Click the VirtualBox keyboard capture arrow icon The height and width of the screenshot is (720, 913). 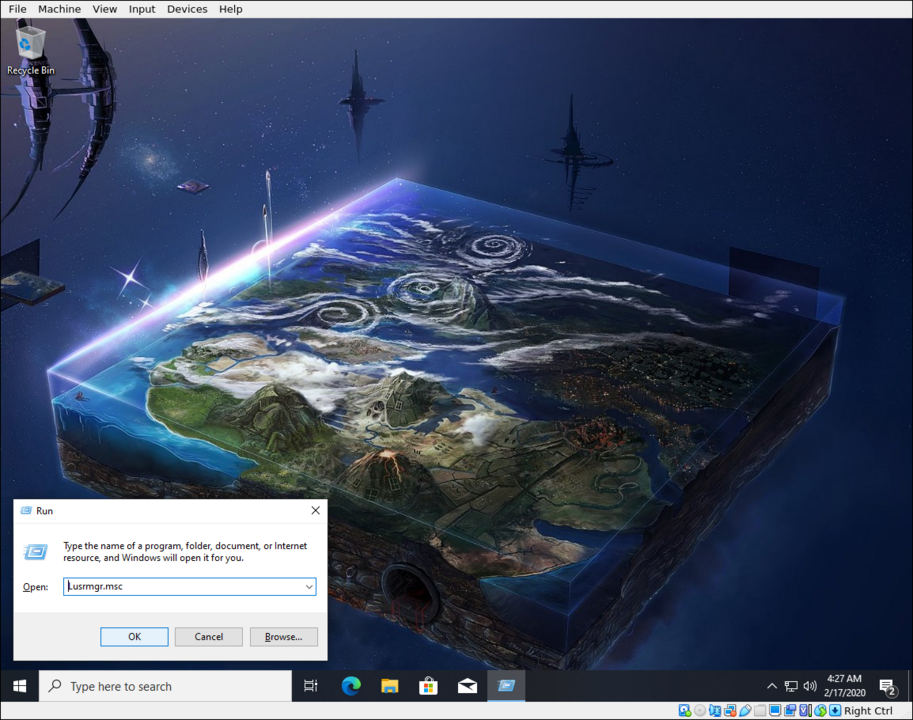pyautogui.click(x=835, y=710)
